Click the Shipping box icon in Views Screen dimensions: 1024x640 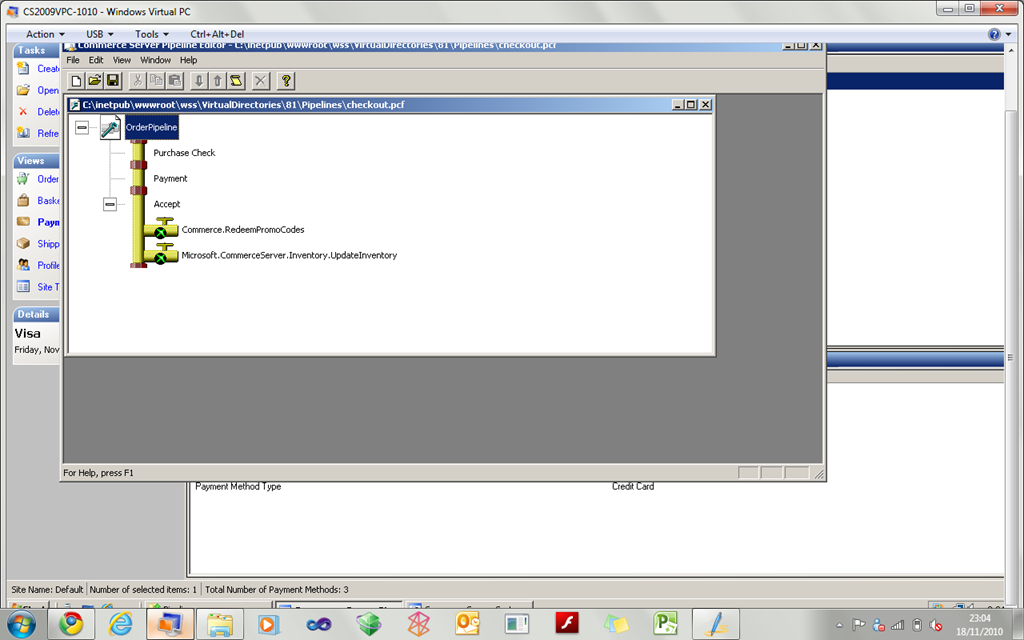tap(23, 244)
